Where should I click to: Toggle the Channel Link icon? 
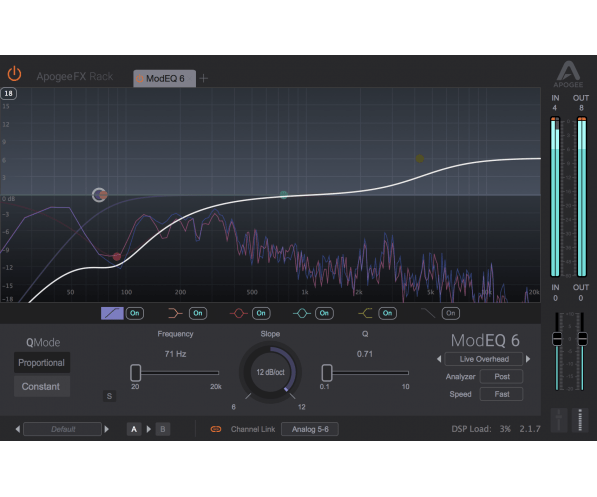[216, 429]
